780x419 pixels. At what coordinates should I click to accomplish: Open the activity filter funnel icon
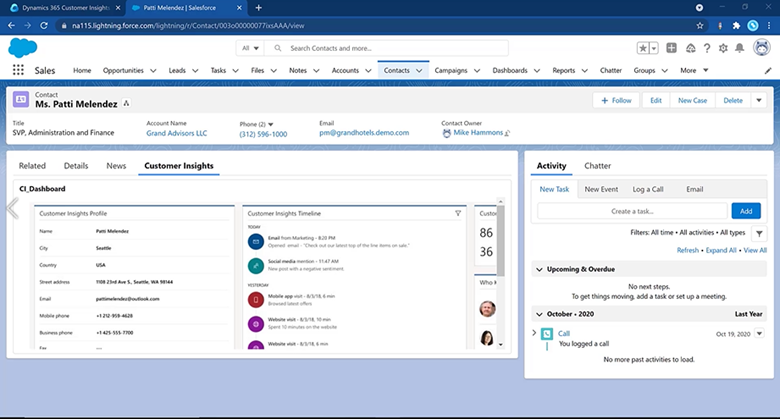[x=759, y=233]
